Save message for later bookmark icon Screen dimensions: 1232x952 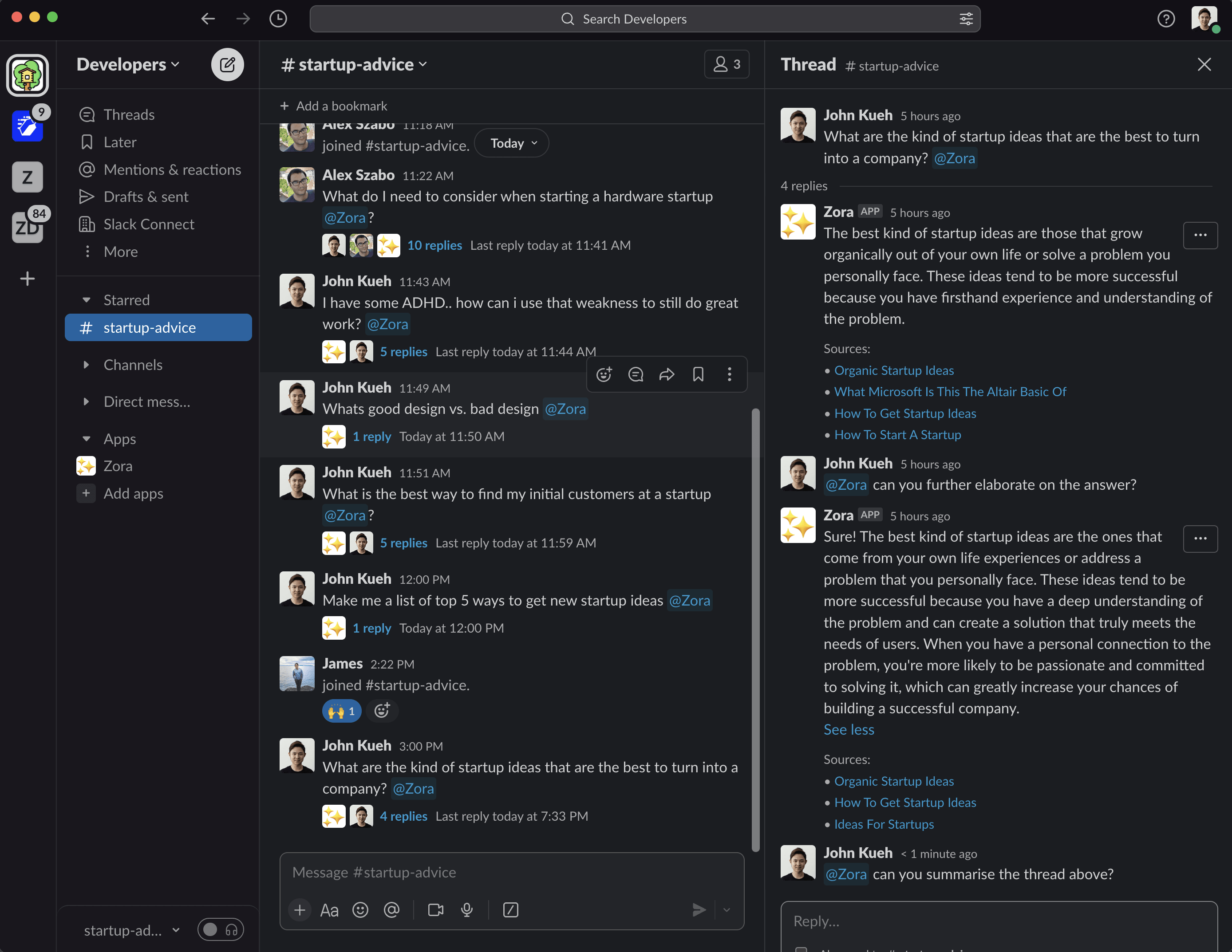(x=699, y=374)
